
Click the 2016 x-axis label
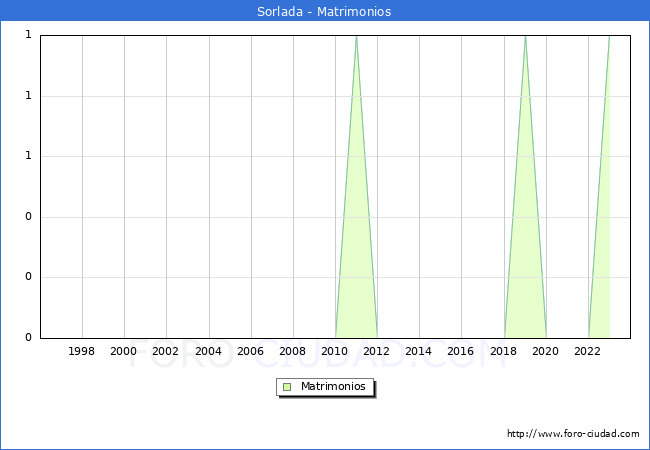tap(461, 351)
